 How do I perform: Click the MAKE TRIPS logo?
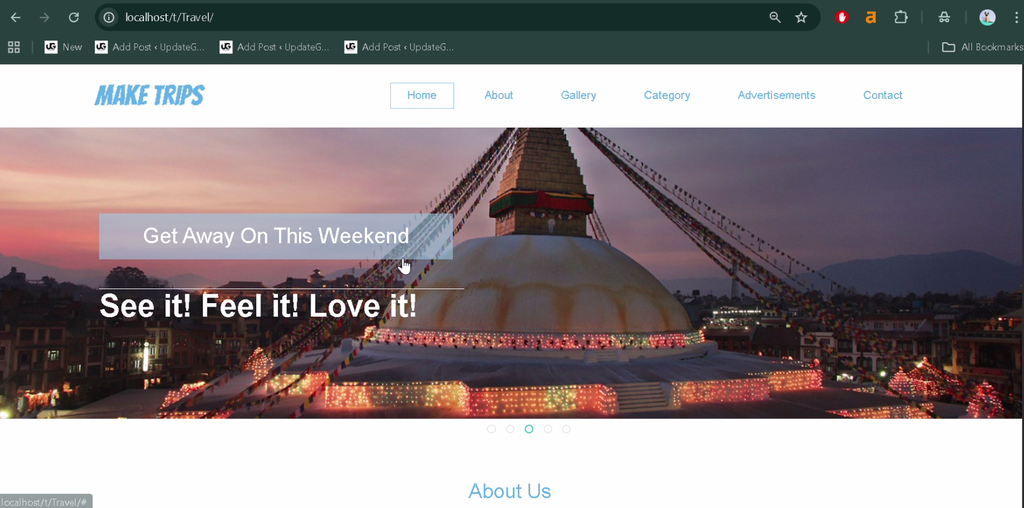coord(150,95)
